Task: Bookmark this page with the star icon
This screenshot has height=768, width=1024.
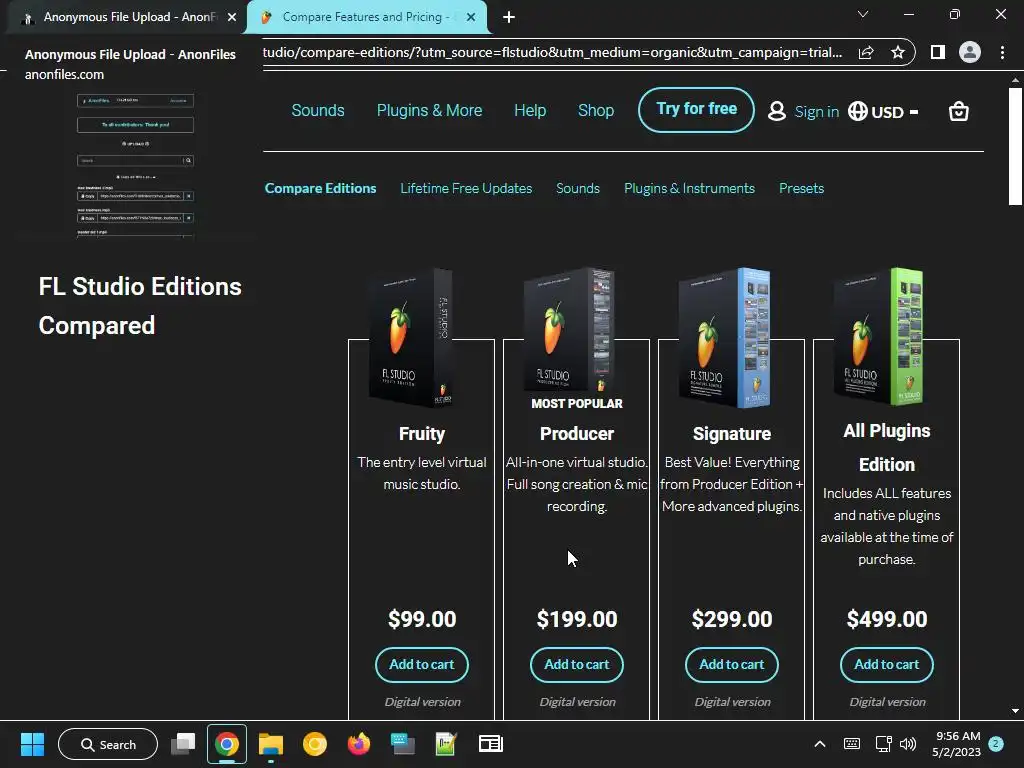Action: point(898,52)
